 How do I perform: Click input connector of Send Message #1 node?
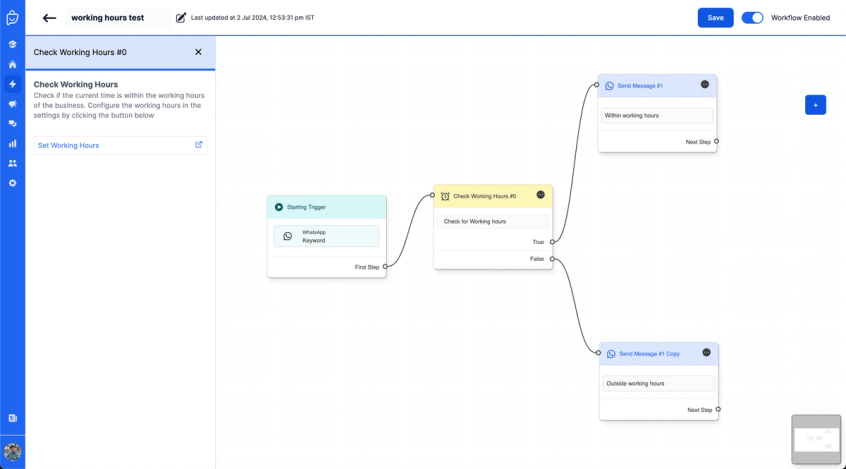[x=596, y=85]
